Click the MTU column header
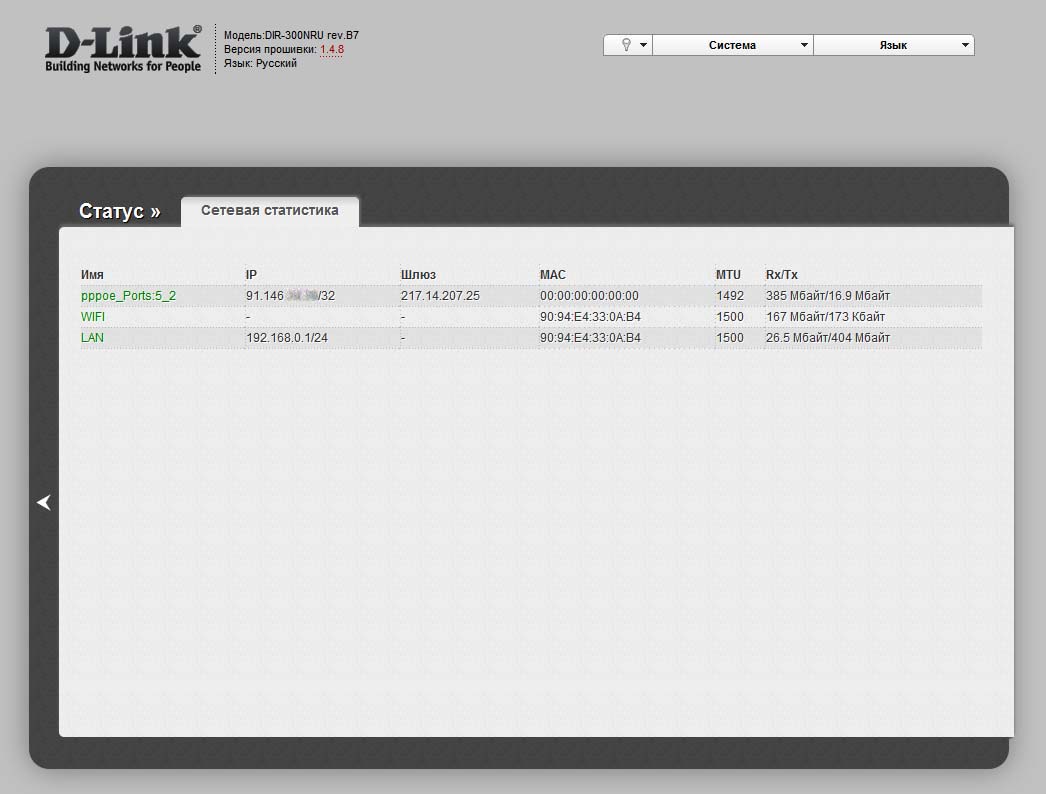The height and width of the screenshot is (794, 1046). [x=728, y=275]
